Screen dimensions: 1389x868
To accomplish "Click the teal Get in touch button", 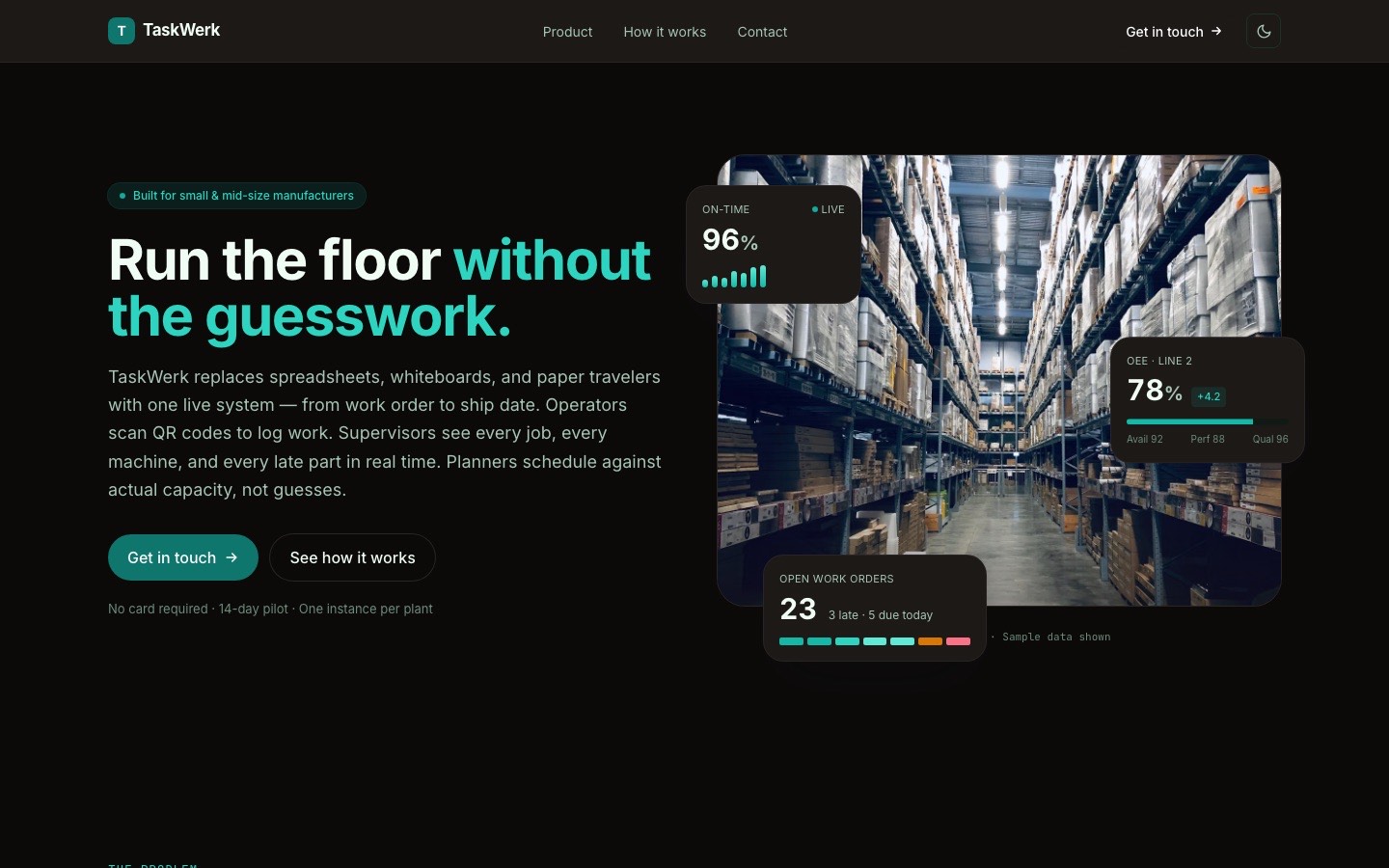I will [183, 557].
